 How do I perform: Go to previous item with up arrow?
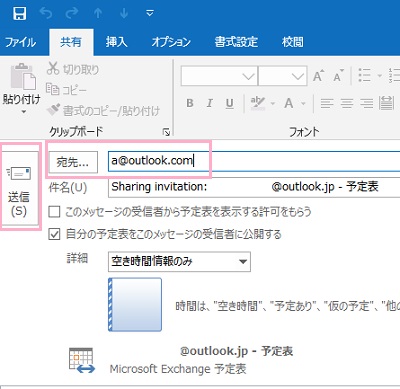(98, 13)
